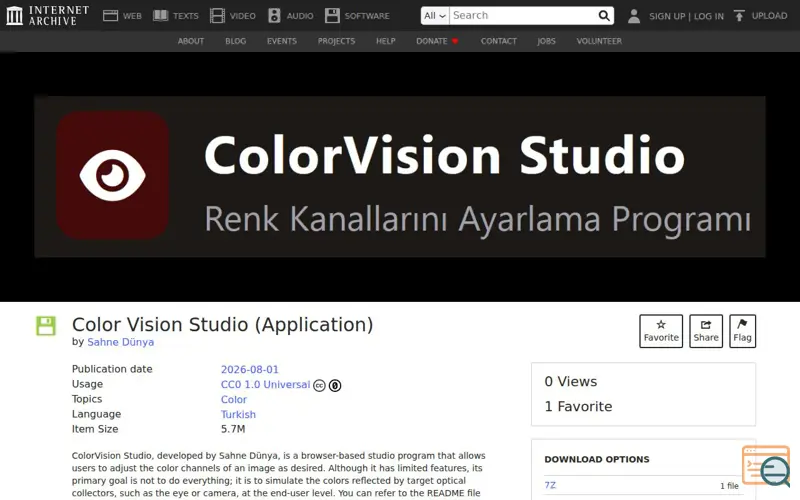Open the Audio speaker icon
The image size is (800, 500).
274,16
